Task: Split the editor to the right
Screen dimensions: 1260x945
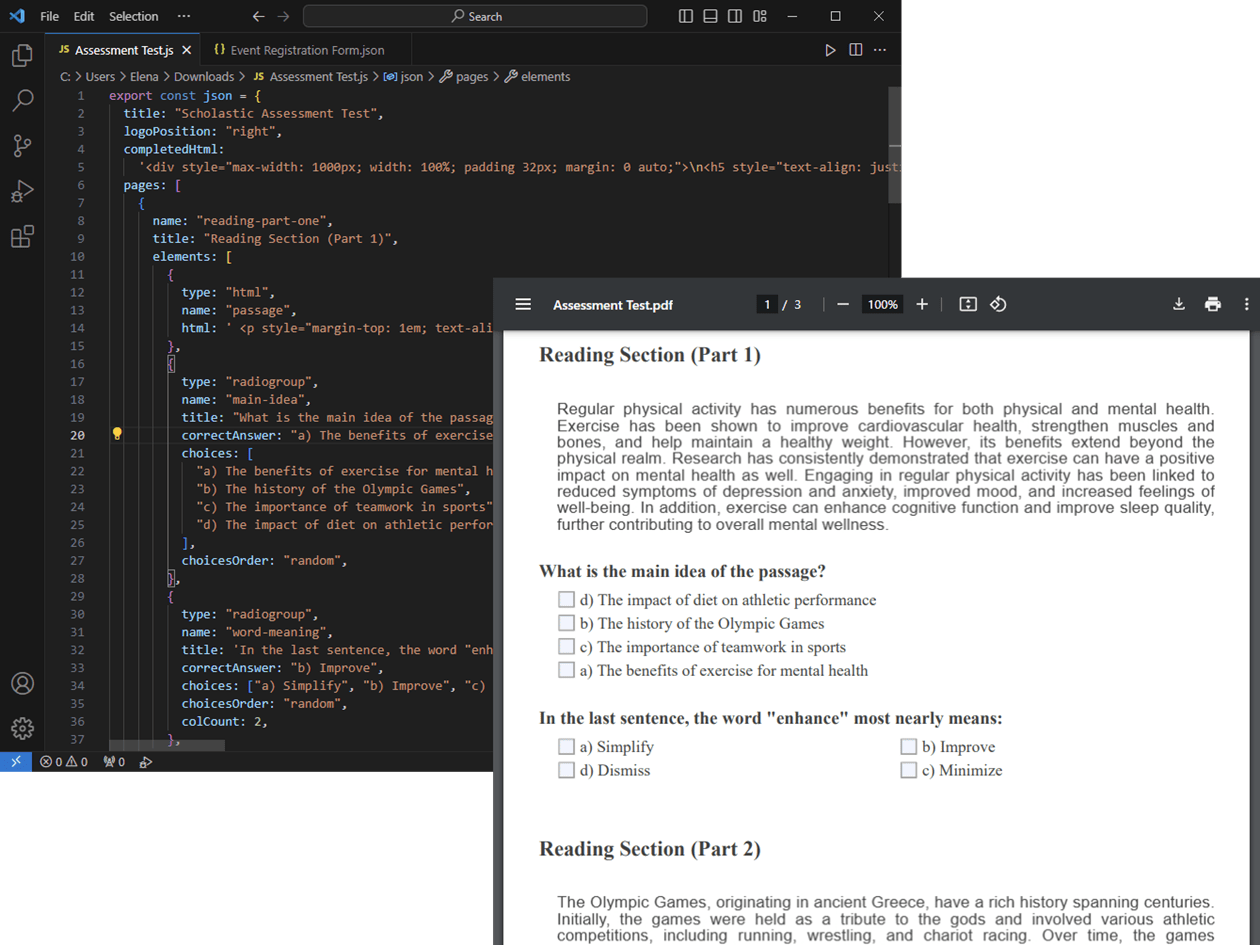Action: click(856, 50)
